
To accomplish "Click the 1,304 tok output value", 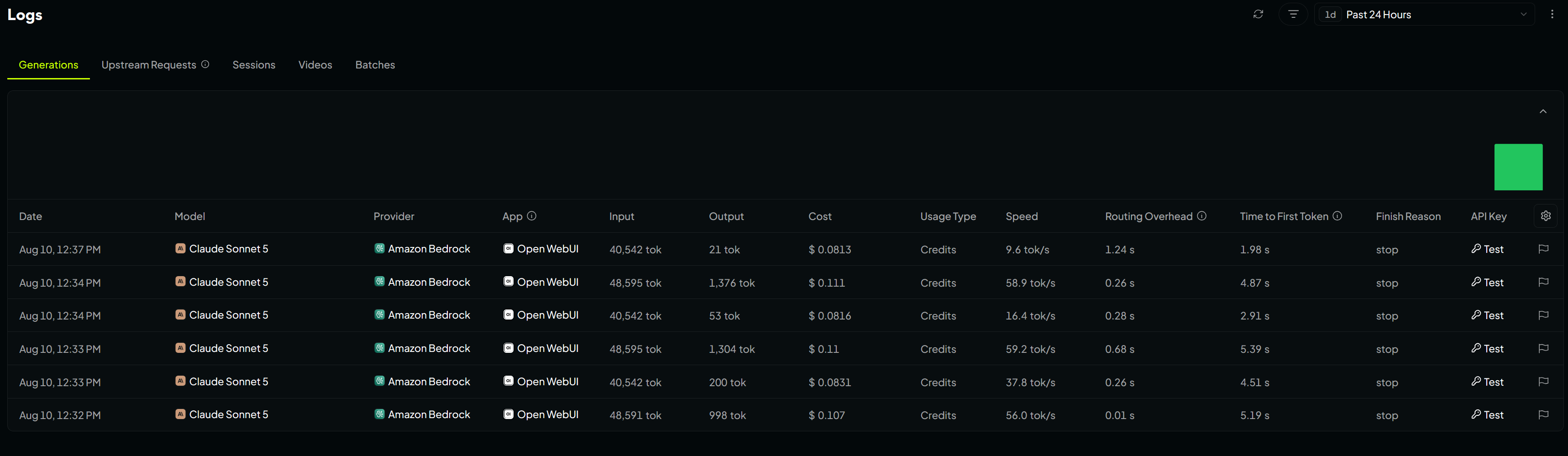I will 732,349.
